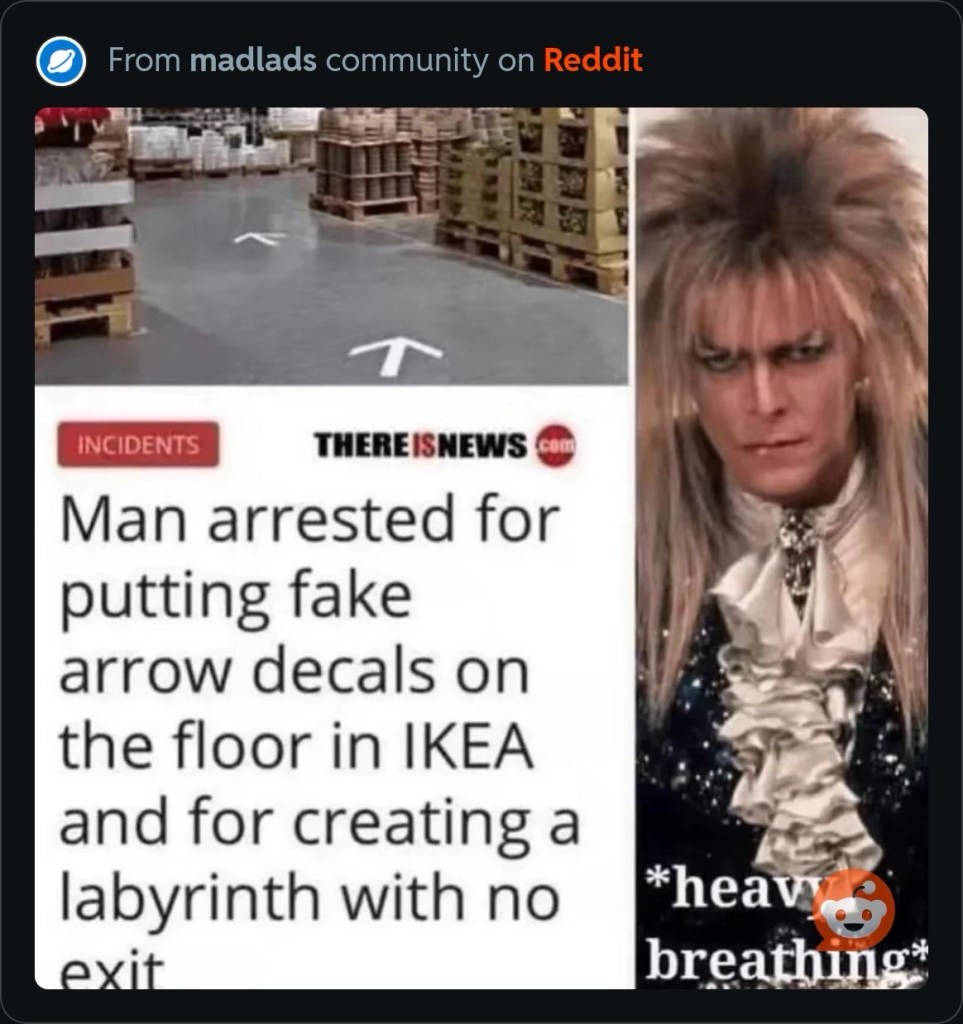Click the small distant white floor arrow
The image size is (963, 1024).
(260, 238)
